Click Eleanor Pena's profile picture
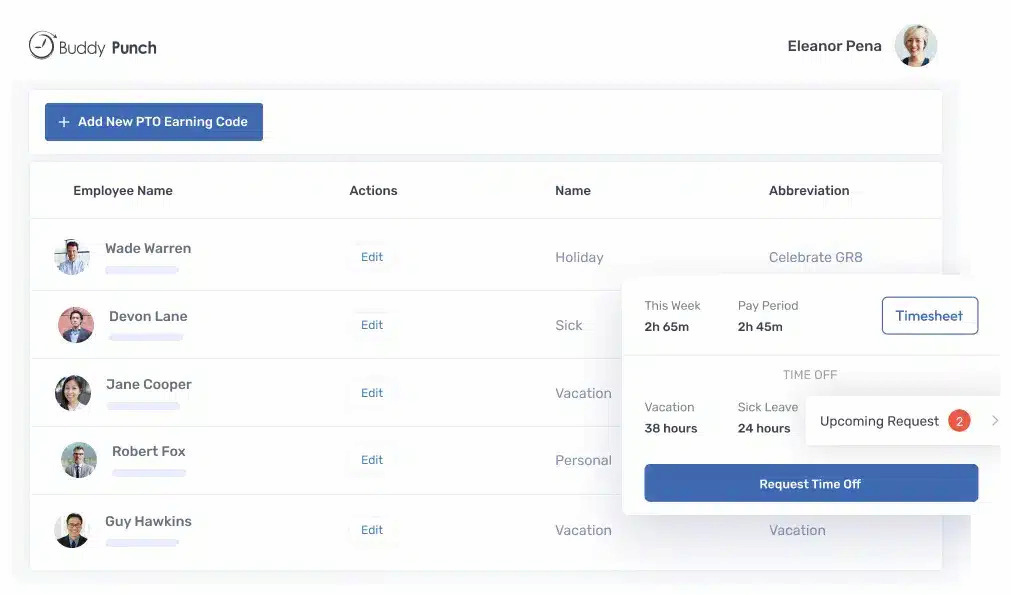Viewport: 1011px width, 595px height. click(915, 44)
